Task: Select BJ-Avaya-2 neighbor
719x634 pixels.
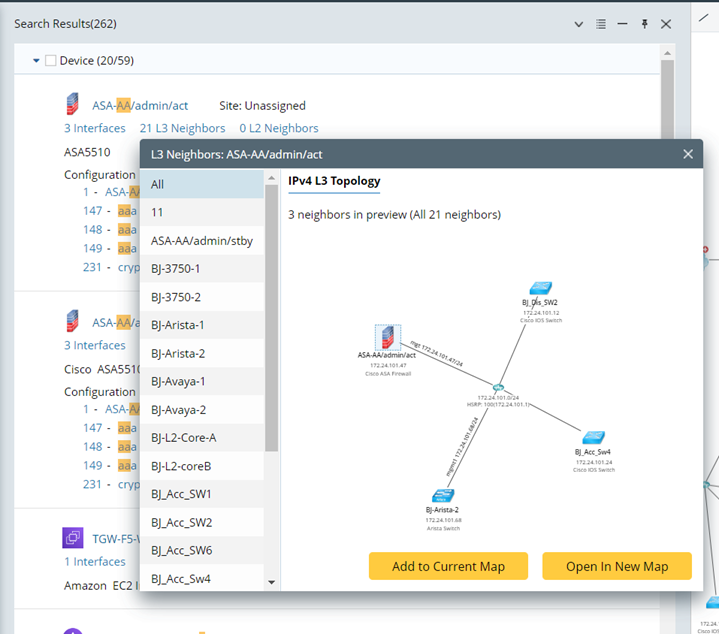Action: (202, 410)
